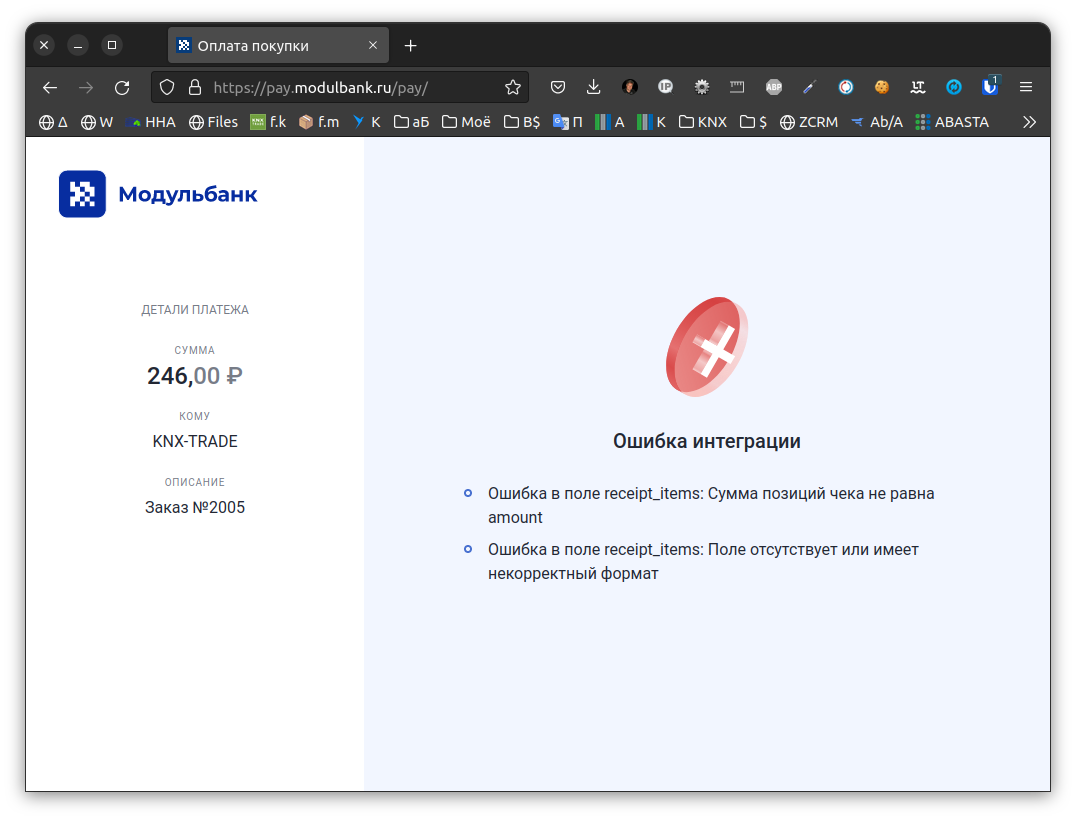Click the cookie-shaped extension icon
This screenshot has height=820, width=1076.
881,87
